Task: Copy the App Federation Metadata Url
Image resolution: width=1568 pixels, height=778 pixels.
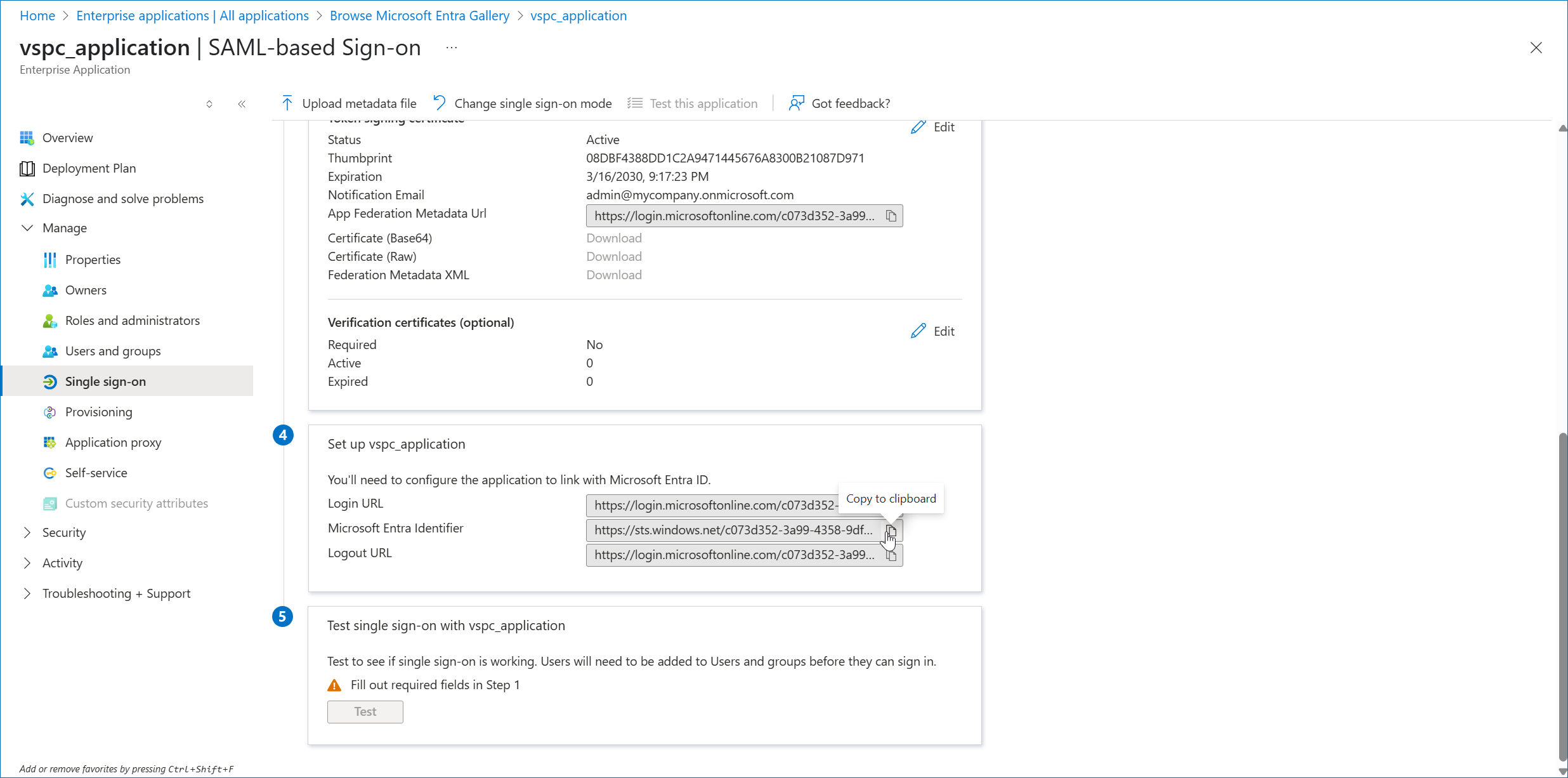Action: tap(892, 216)
